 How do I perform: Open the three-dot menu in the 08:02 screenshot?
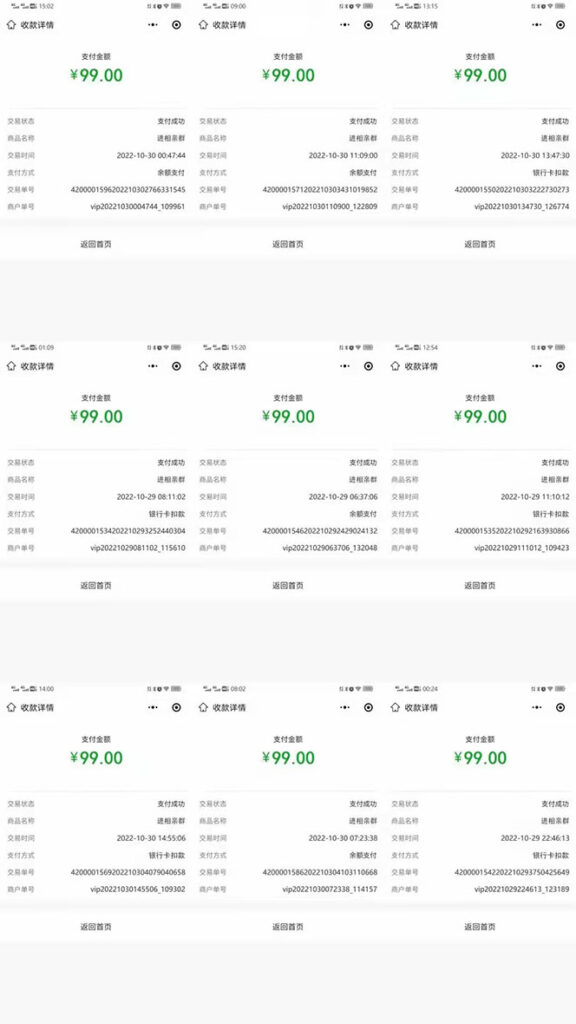pyautogui.click(x=345, y=707)
